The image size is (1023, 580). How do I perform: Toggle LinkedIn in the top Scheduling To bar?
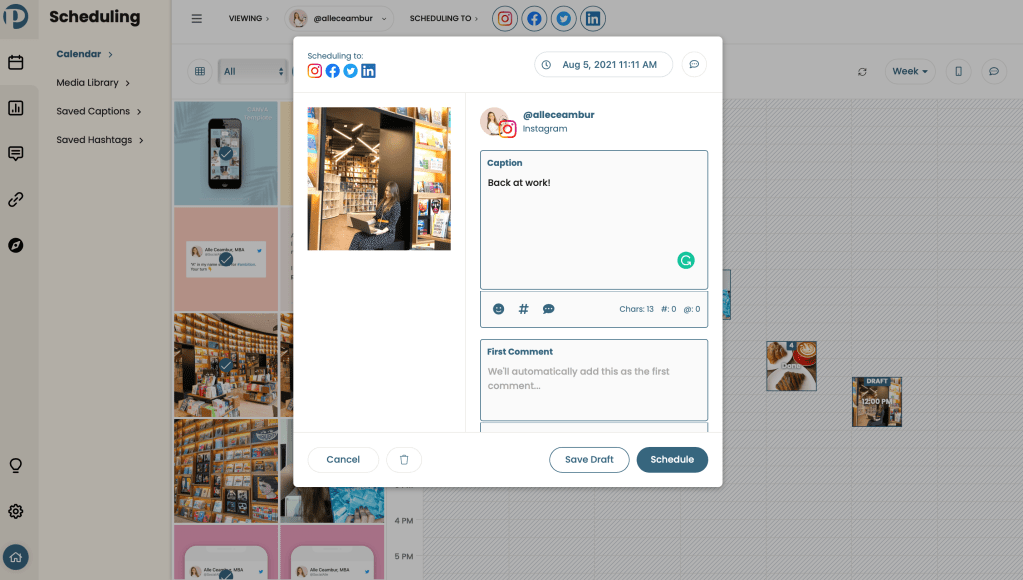(x=593, y=18)
